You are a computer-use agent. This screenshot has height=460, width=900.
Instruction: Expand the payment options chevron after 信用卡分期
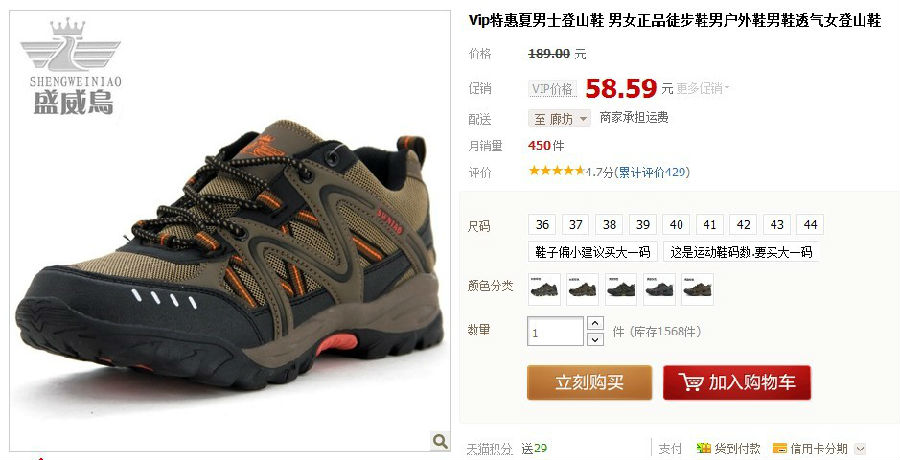click(x=860, y=449)
